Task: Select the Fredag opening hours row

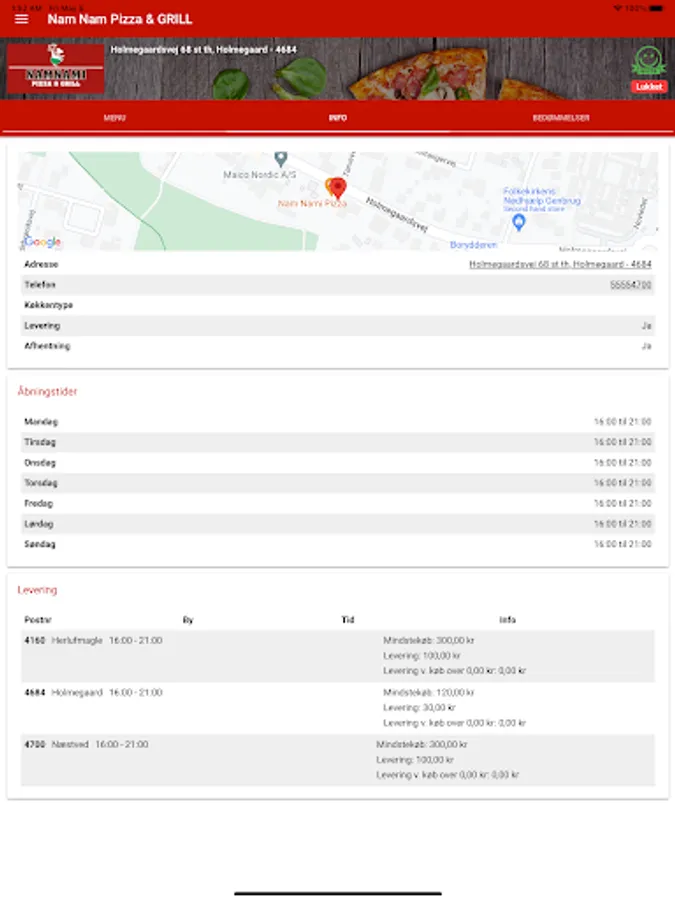Action: point(338,503)
